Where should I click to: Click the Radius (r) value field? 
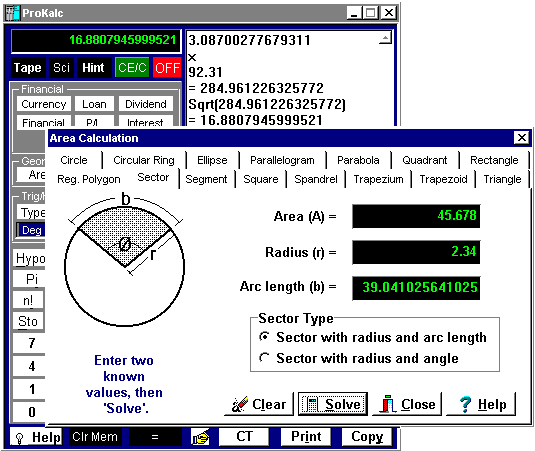click(x=416, y=252)
